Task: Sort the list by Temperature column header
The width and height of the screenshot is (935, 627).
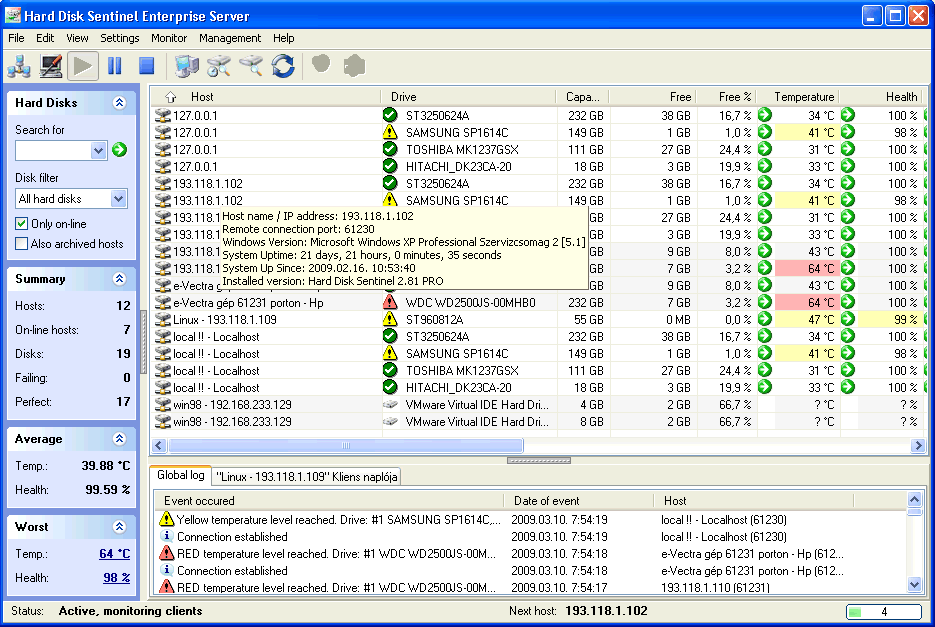Action: 804,97
